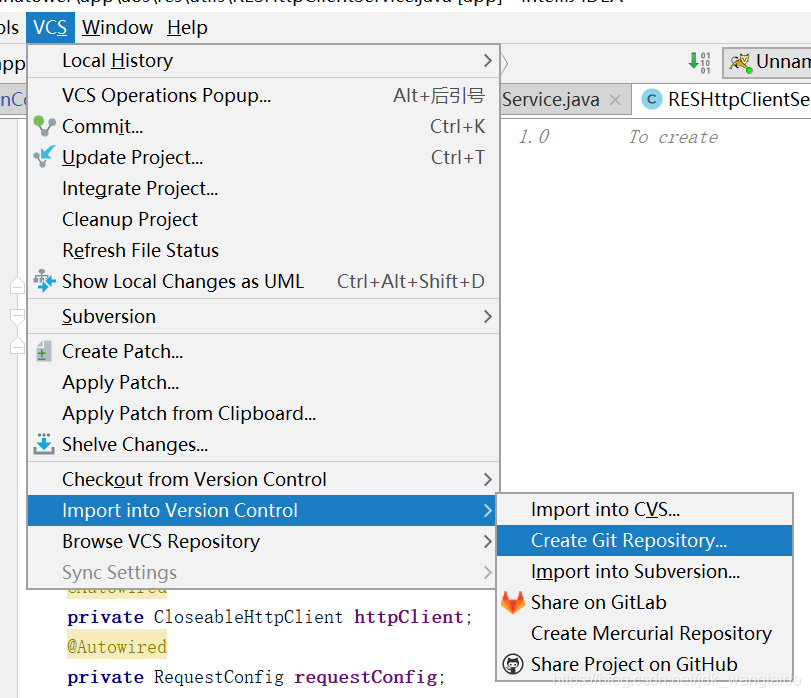Click the RequestConfig type name
Screen dimensions: 811x698
219,677
